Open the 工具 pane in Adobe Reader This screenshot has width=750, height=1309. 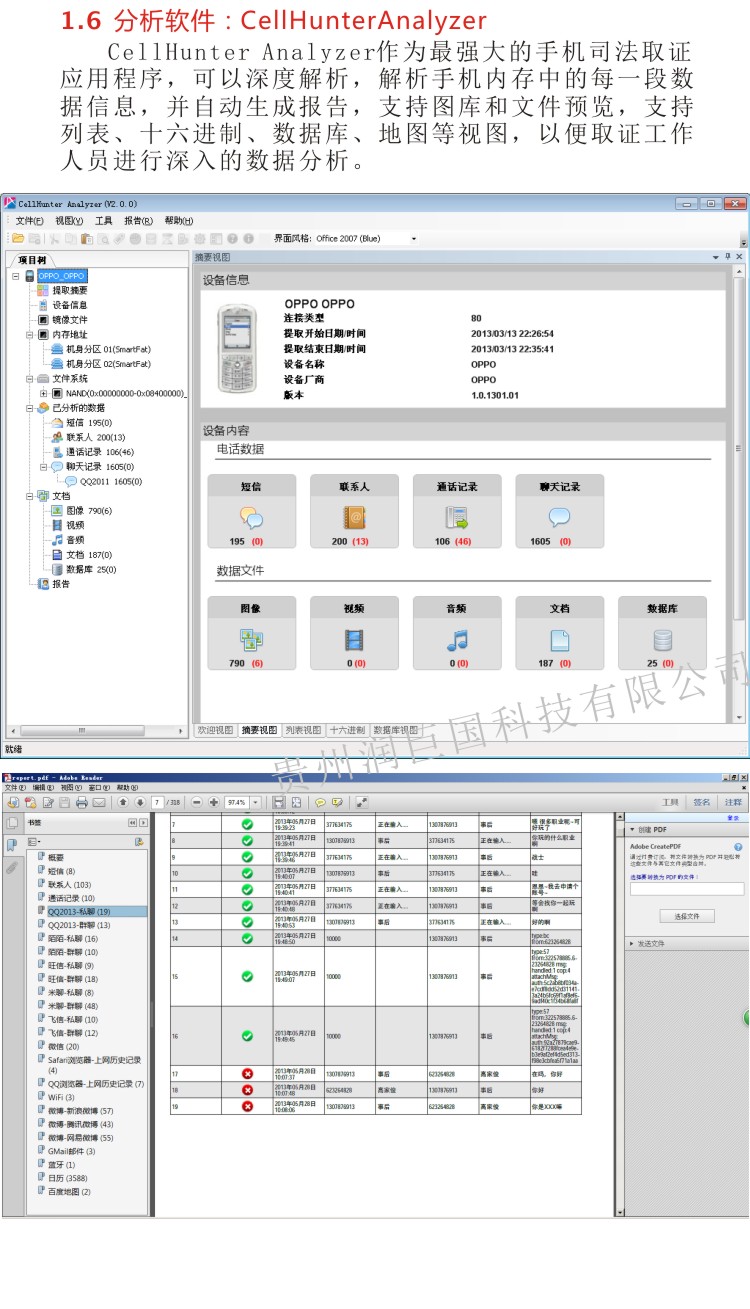click(x=670, y=802)
